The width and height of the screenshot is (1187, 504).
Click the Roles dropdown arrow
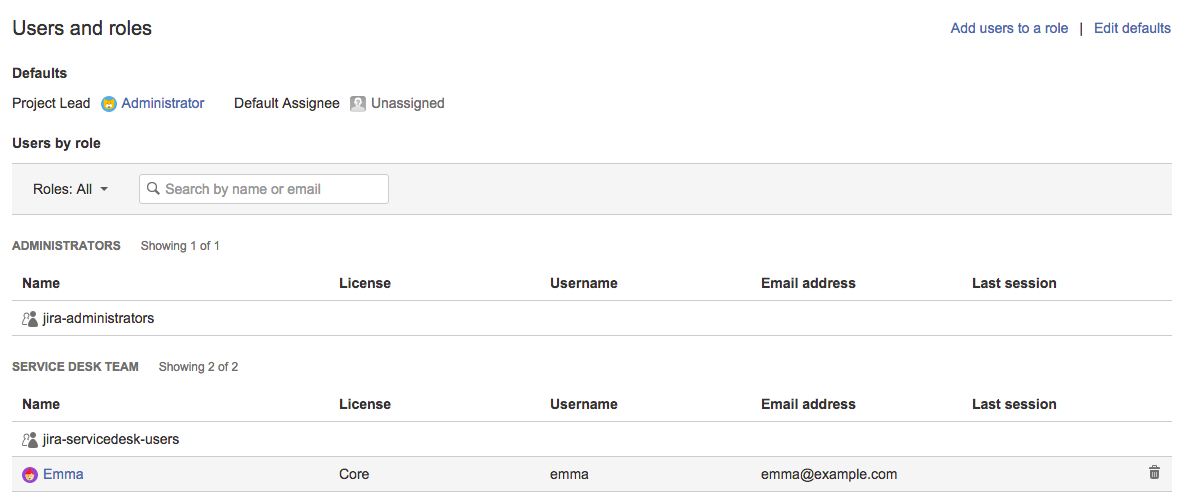pyautogui.click(x=104, y=189)
